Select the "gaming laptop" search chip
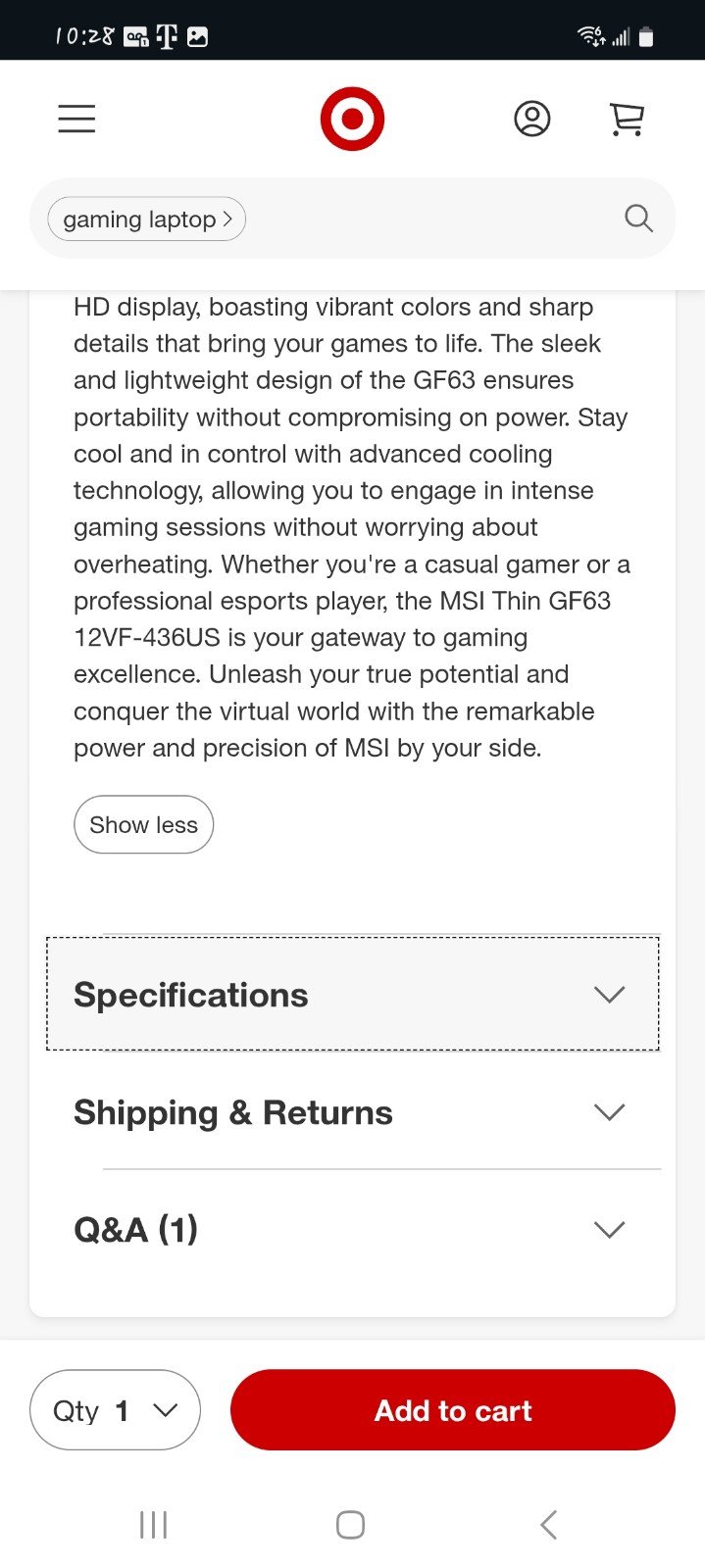 pyautogui.click(x=147, y=219)
